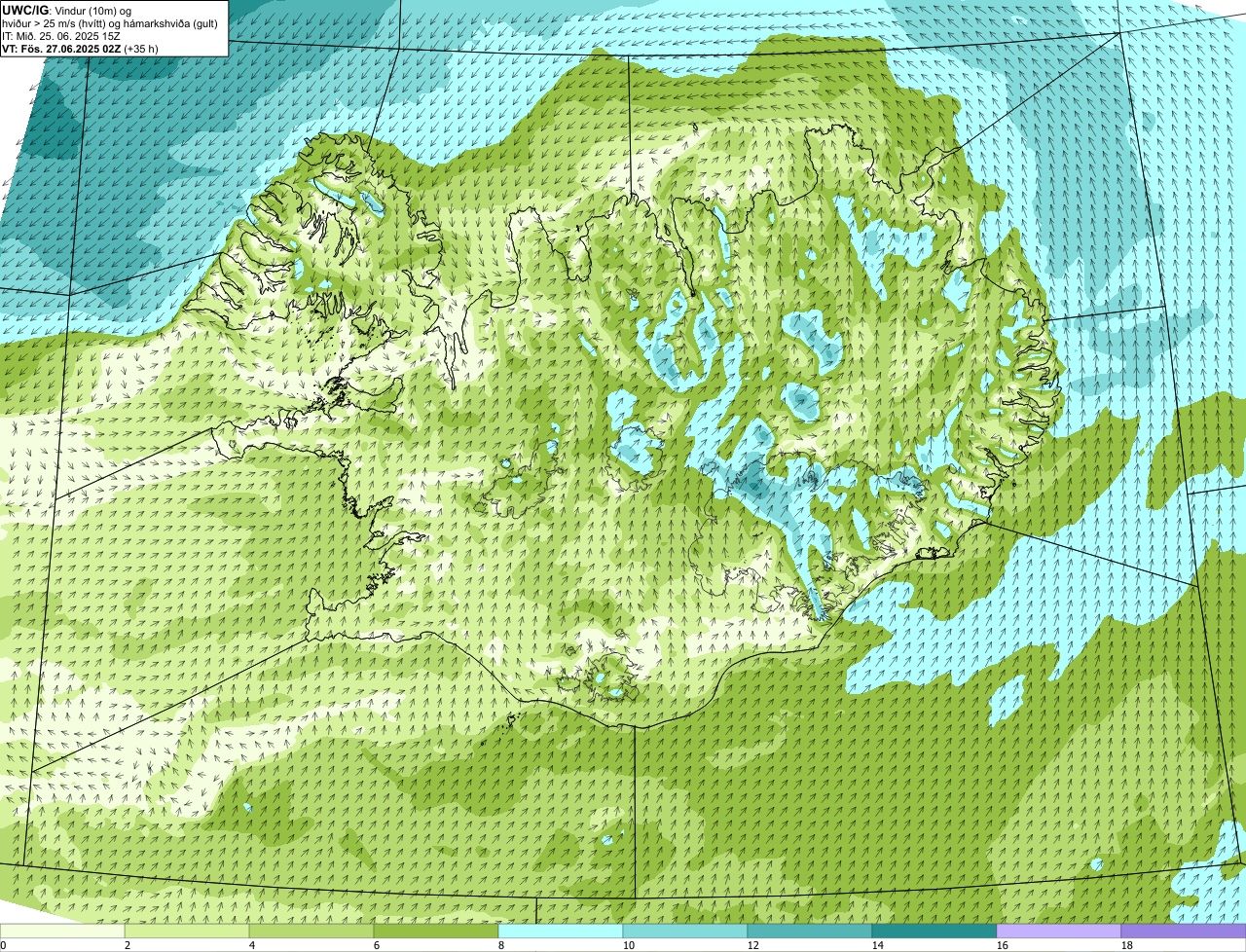The width and height of the screenshot is (1246, 952).
Task: Click the "18" legend scale label
Action: pyautogui.click(x=1127, y=945)
